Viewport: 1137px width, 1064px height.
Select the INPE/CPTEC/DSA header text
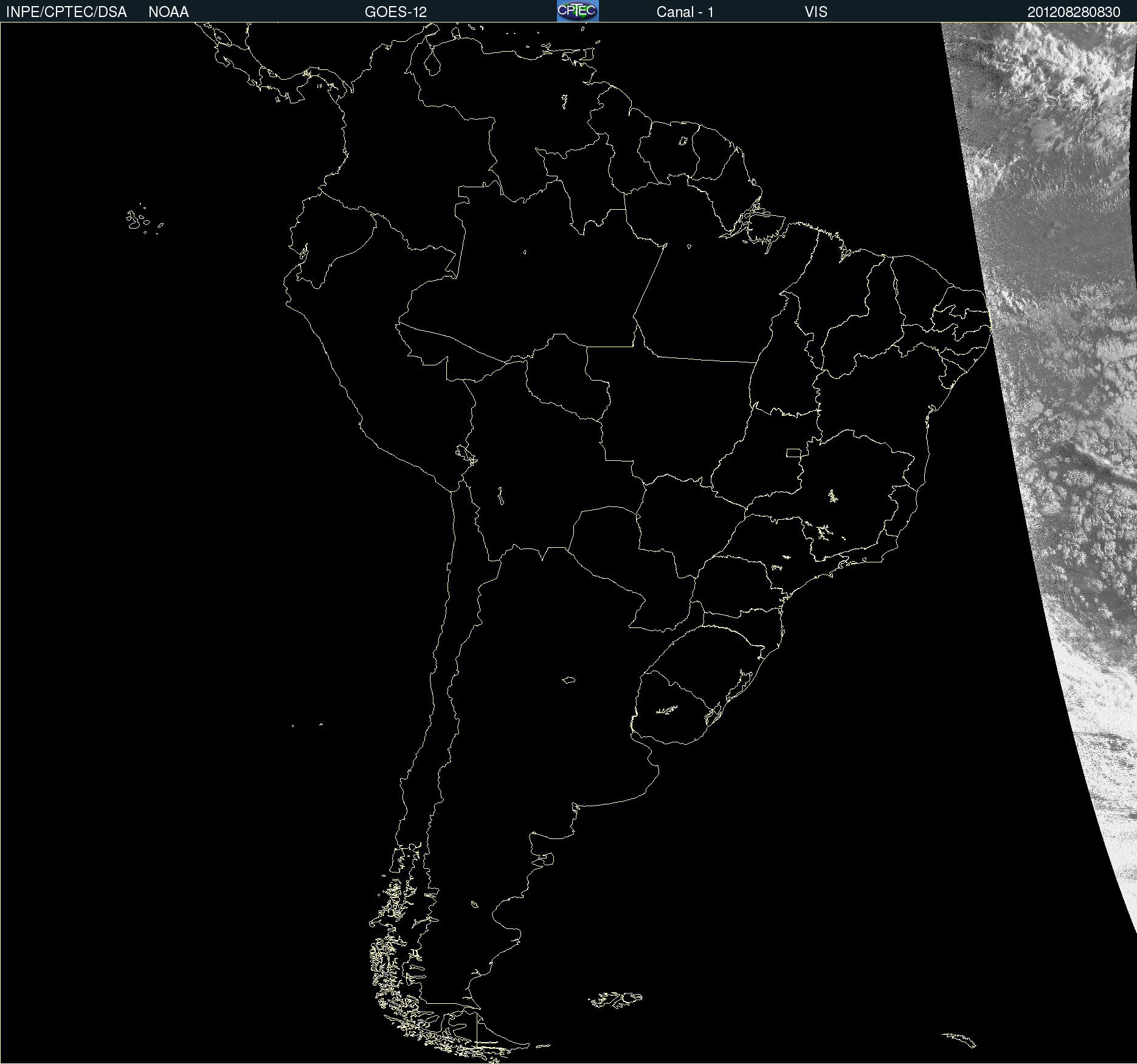[66, 12]
